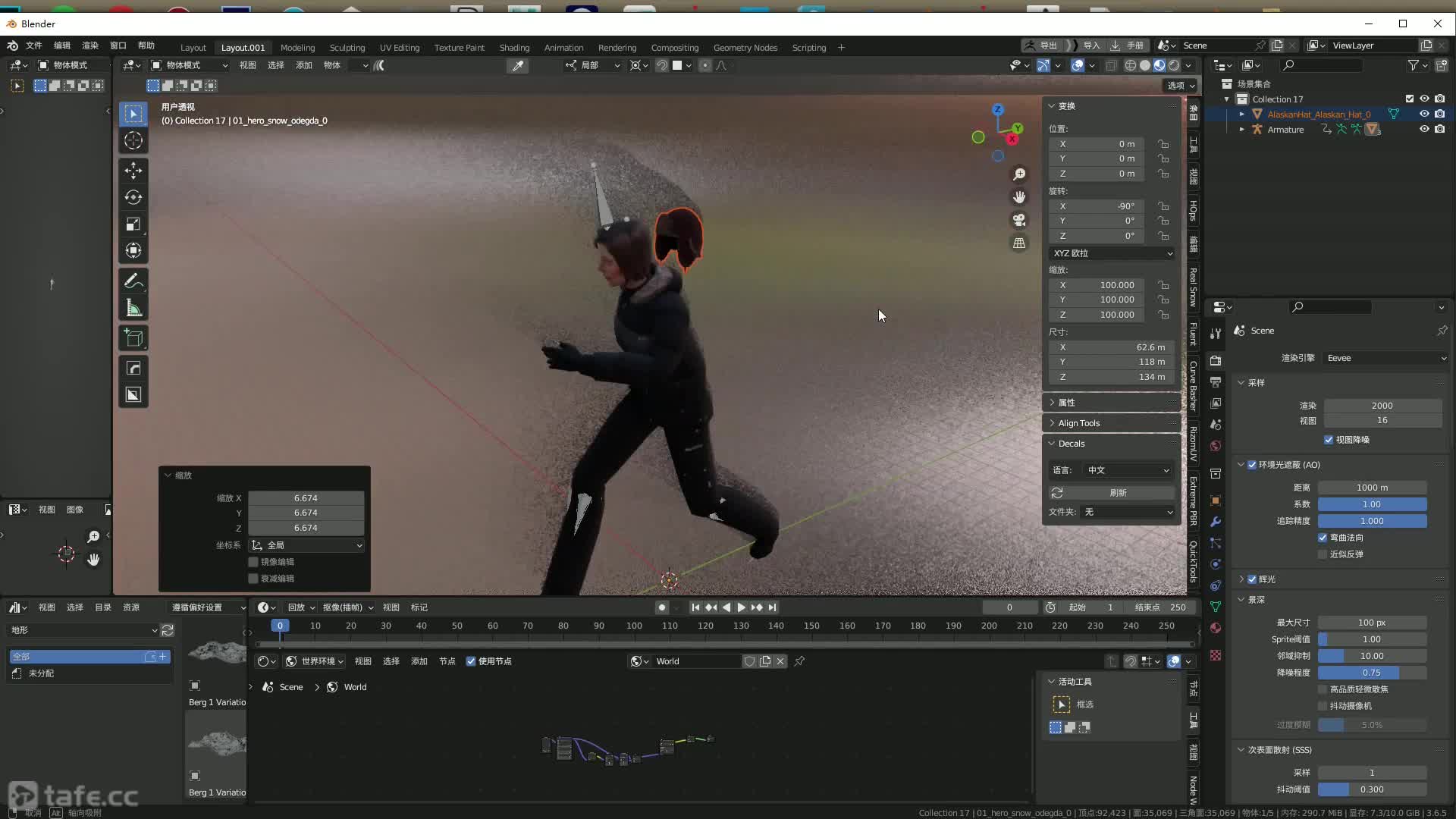Open the 坐标系 全局 dropdown

pyautogui.click(x=306, y=545)
